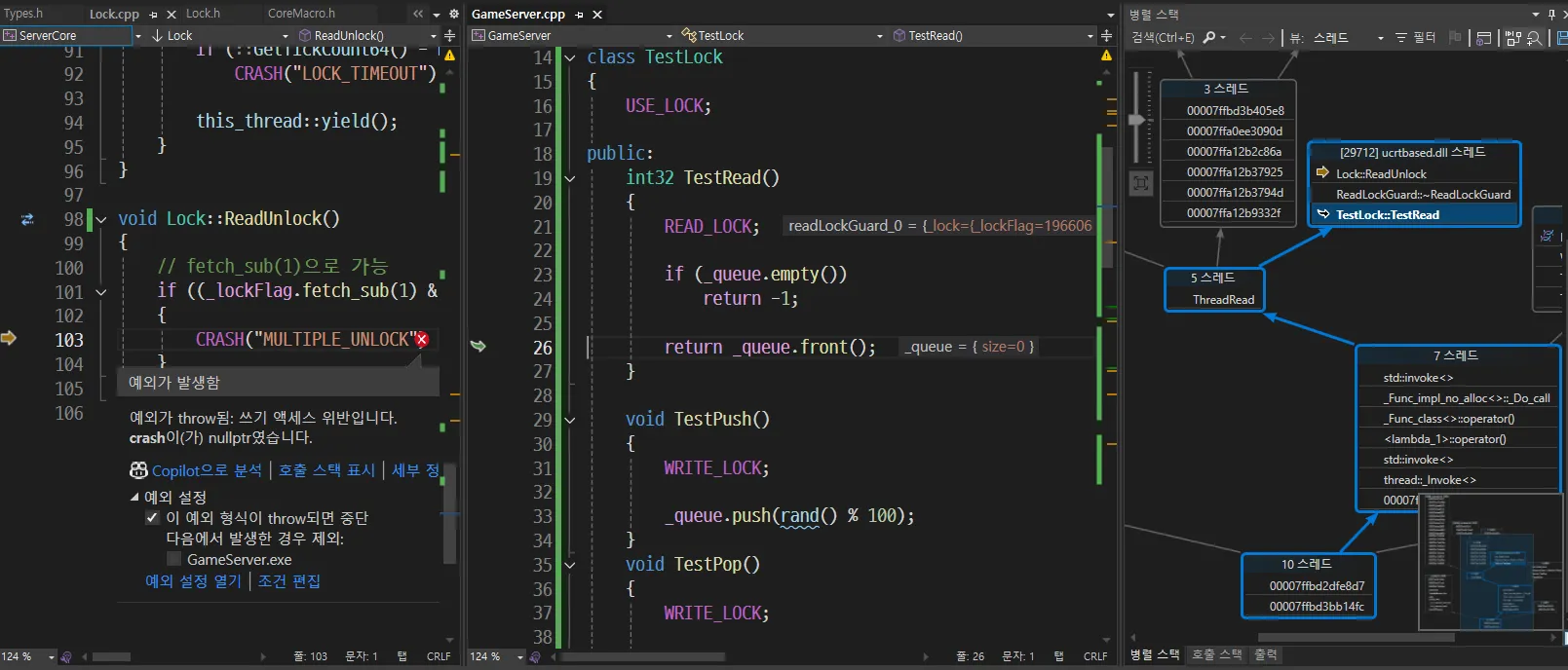Open the '예외 설정 열기' link

(x=193, y=581)
